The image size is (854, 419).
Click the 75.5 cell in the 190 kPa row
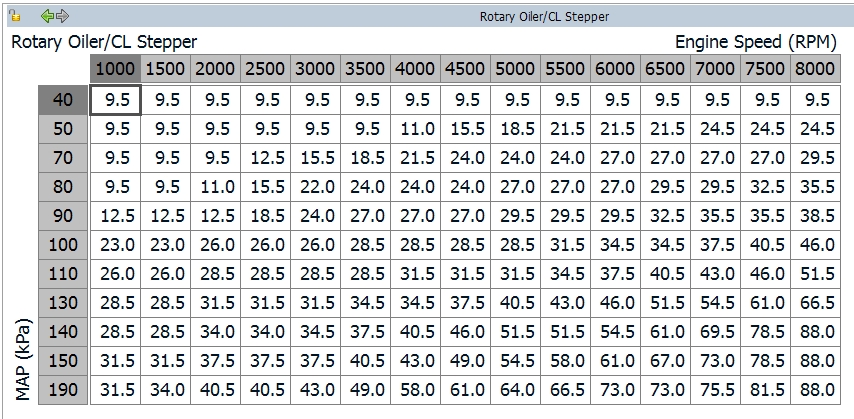[716, 390]
